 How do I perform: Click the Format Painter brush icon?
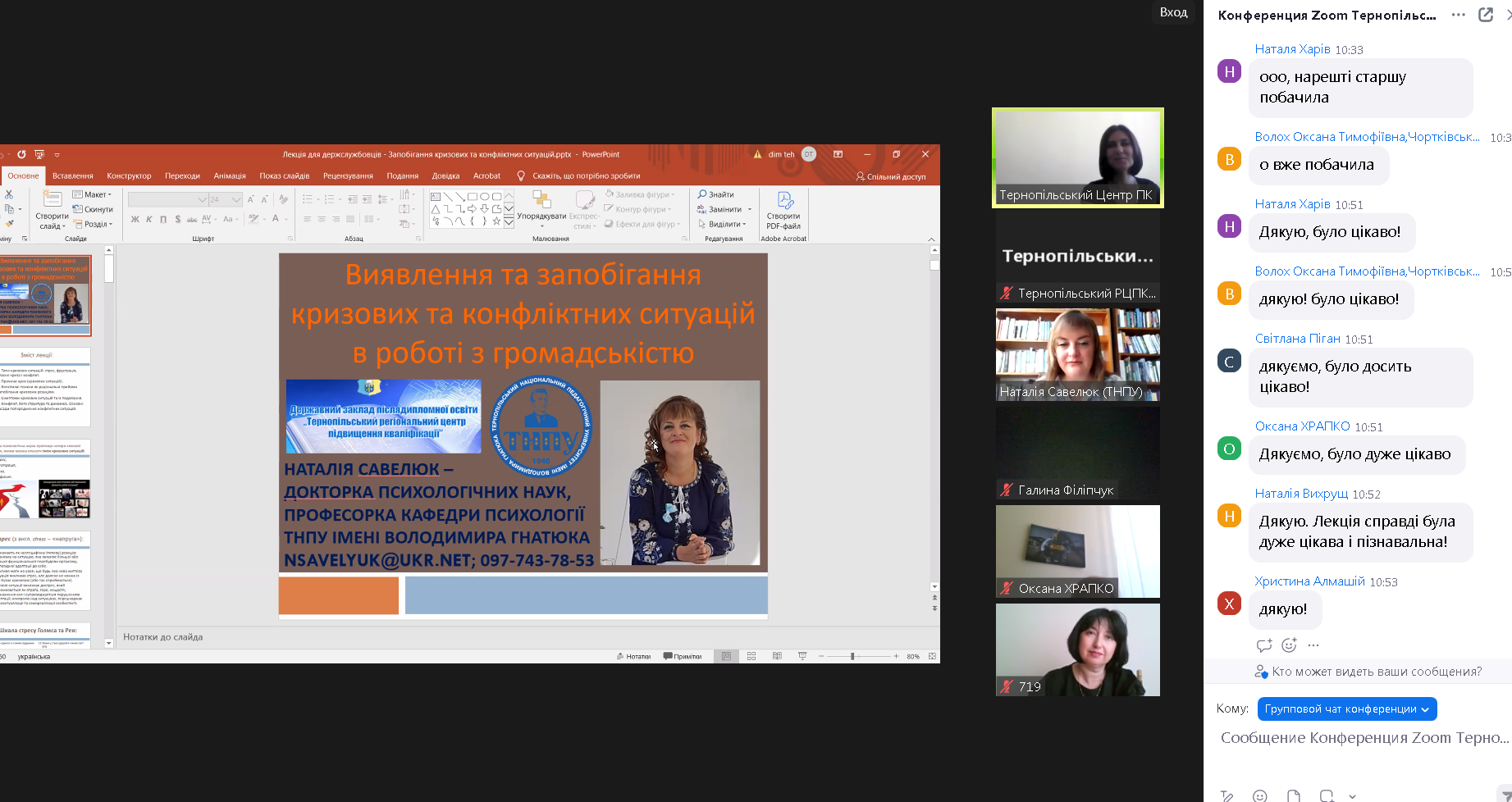9,223
